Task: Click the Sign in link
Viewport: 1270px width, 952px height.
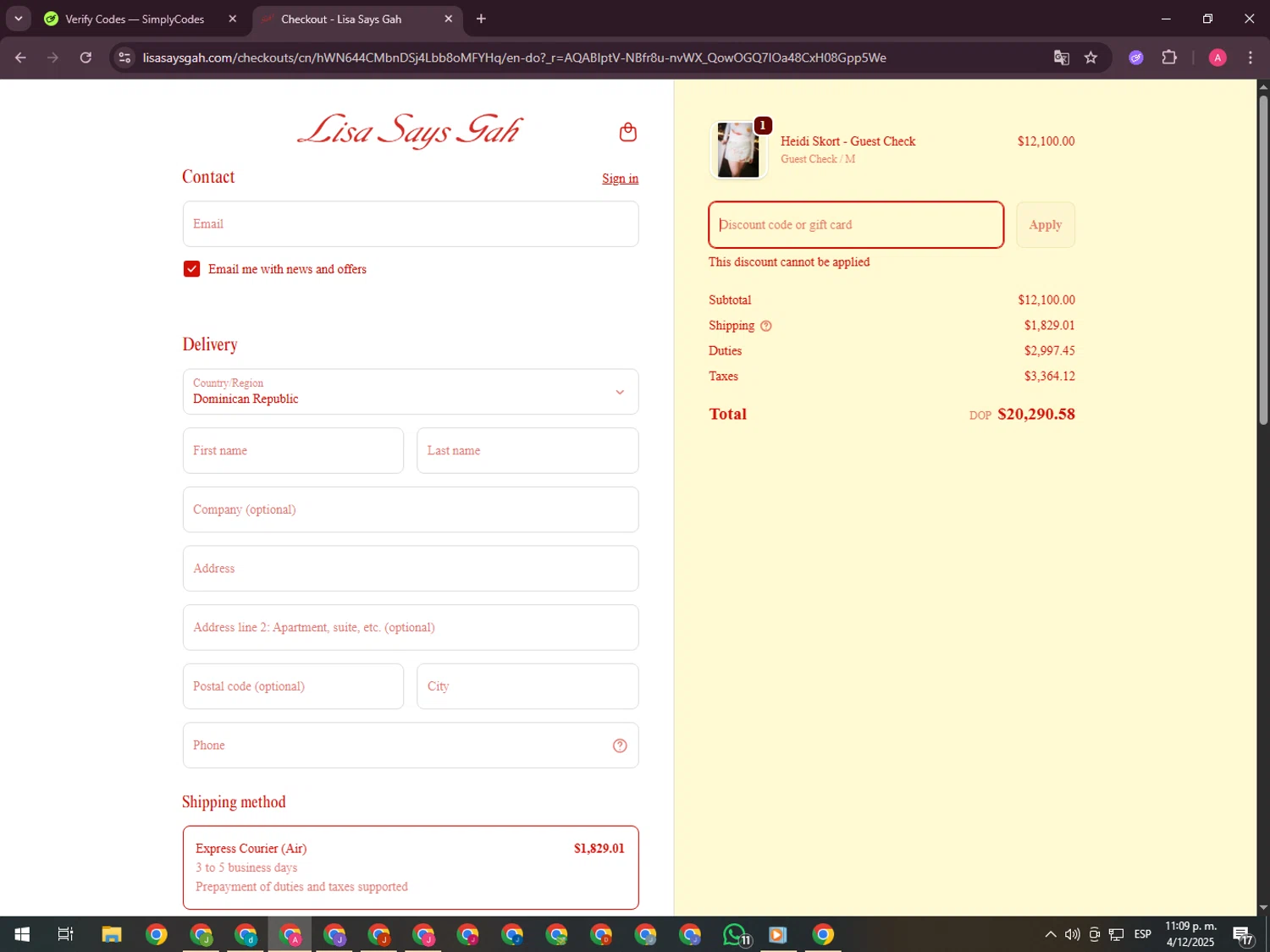Action: [620, 179]
